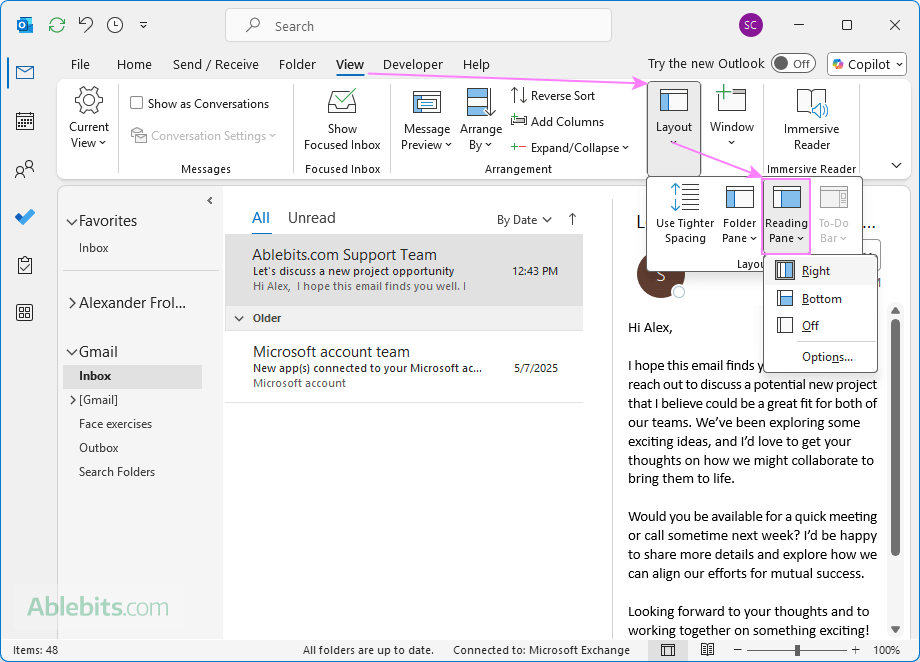This screenshot has height=662, width=920.
Task: Switch to the Send / Receive tab
Action: click(x=215, y=65)
